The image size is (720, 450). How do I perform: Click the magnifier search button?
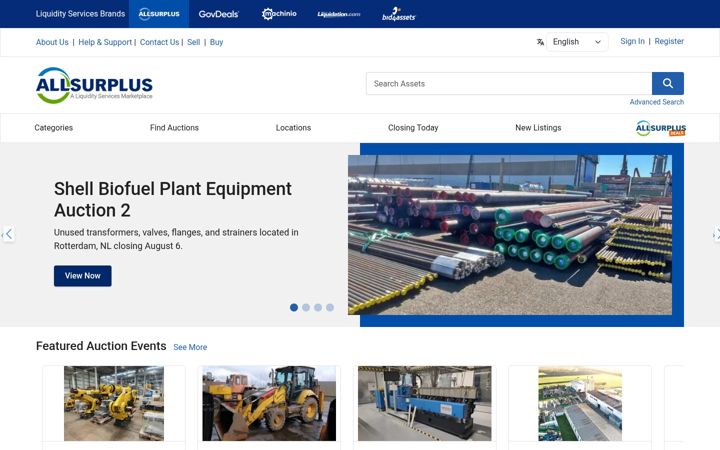pos(668,83)
